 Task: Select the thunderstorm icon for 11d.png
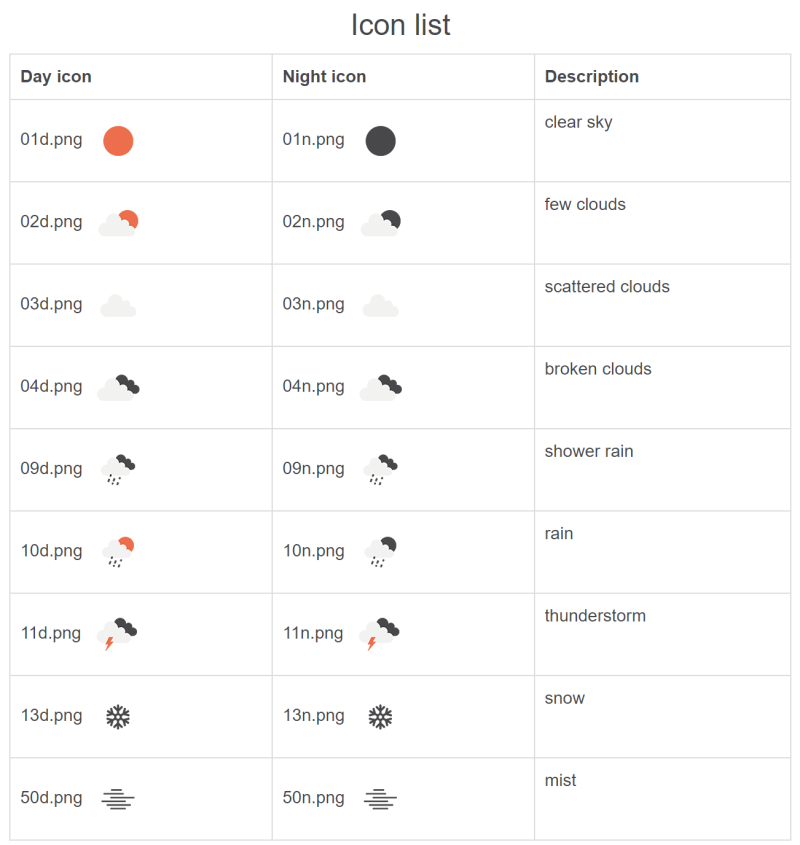(x=118, y=633)
